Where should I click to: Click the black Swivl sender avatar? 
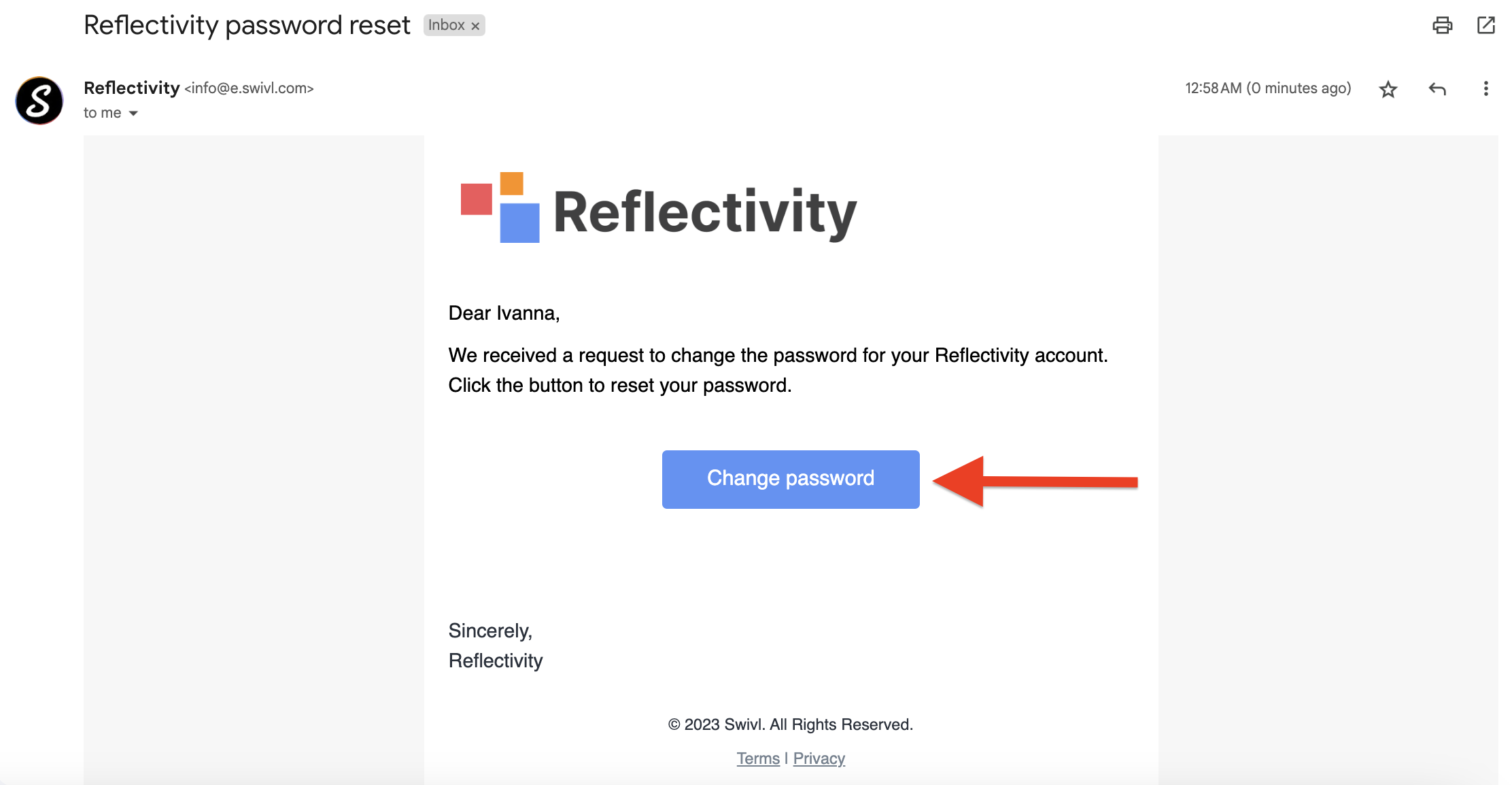click(x=39, y=101)
